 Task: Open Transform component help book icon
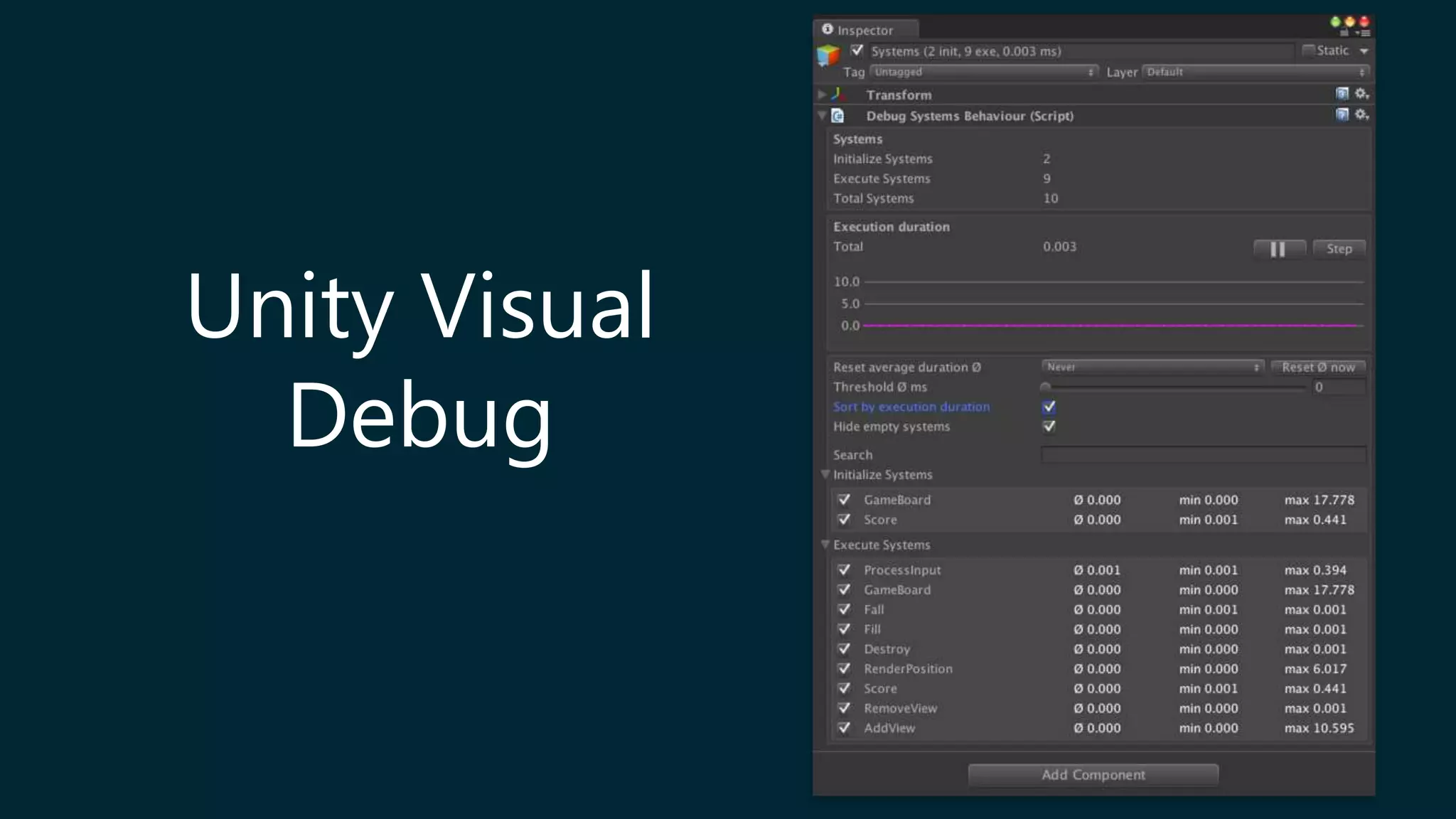pos(1342,94)
